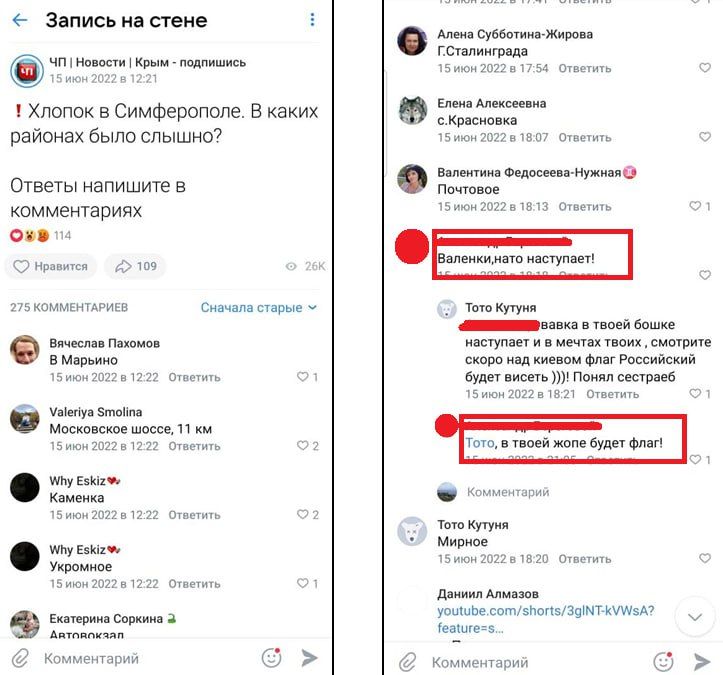The image size is (723, 675).
Task: Expand the nested 'Комментарий' reply thread
Action: [x=507, y=492]
